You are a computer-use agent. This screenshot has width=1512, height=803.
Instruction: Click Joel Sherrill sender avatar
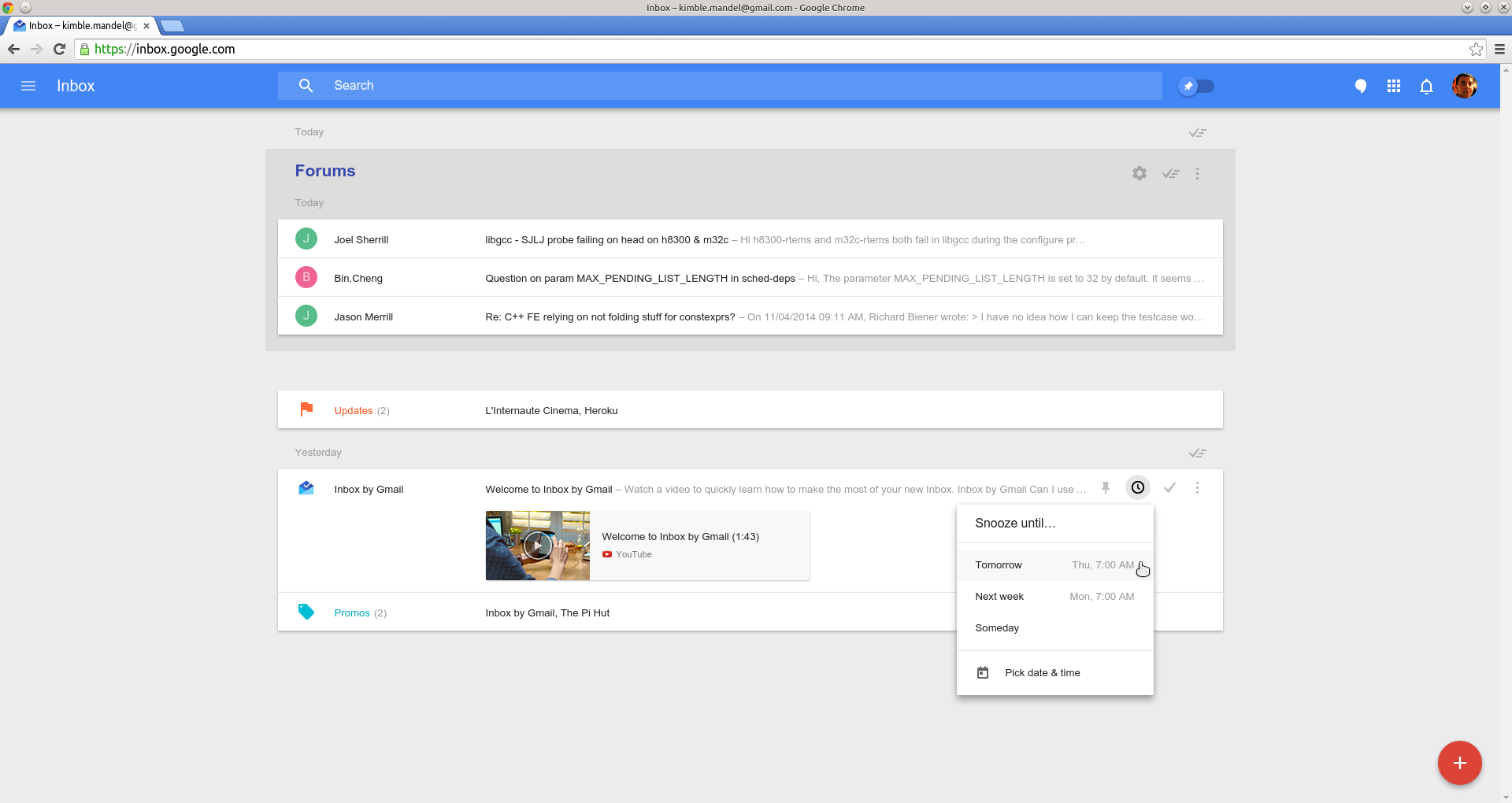(x=306, y=239)
